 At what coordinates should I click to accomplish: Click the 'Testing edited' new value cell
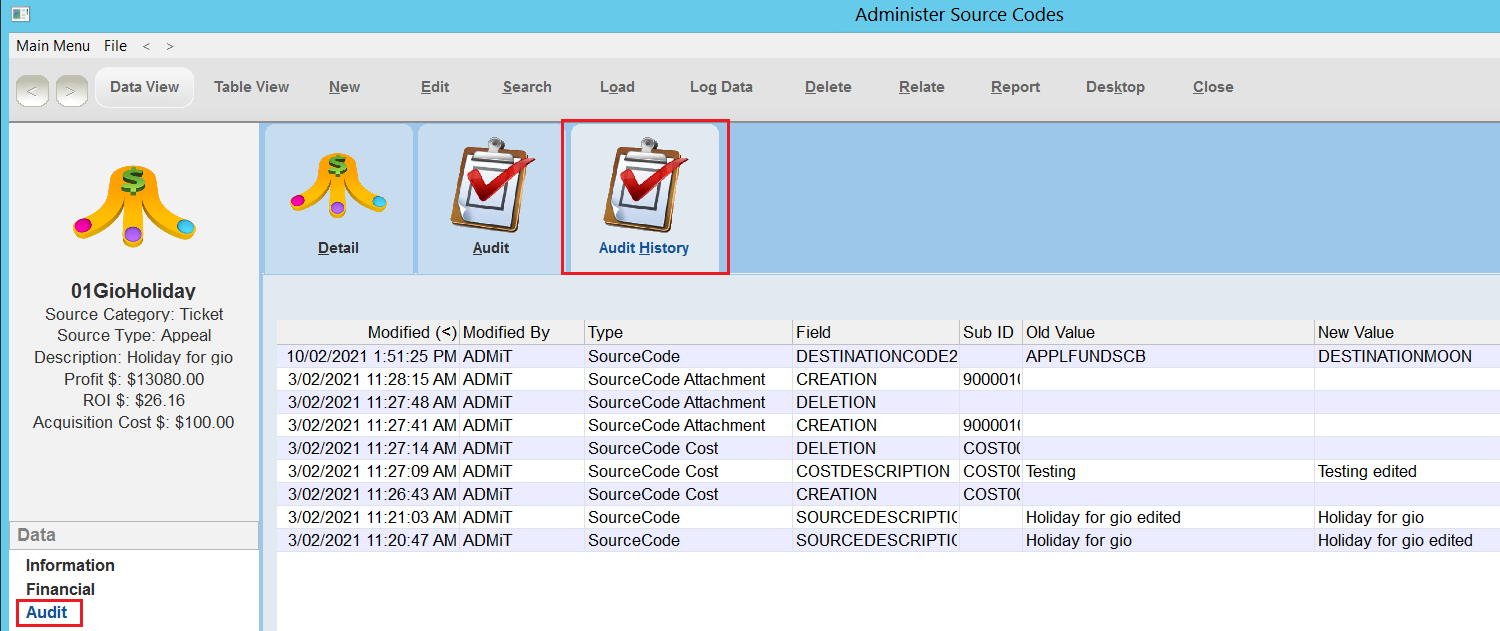point(1407,471)
